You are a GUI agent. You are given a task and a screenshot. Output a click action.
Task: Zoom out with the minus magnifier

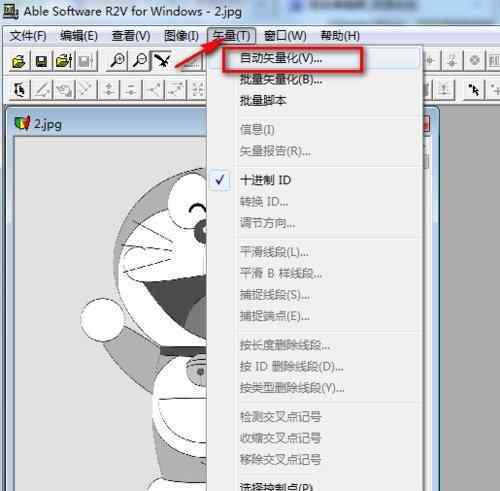point(140,61)
